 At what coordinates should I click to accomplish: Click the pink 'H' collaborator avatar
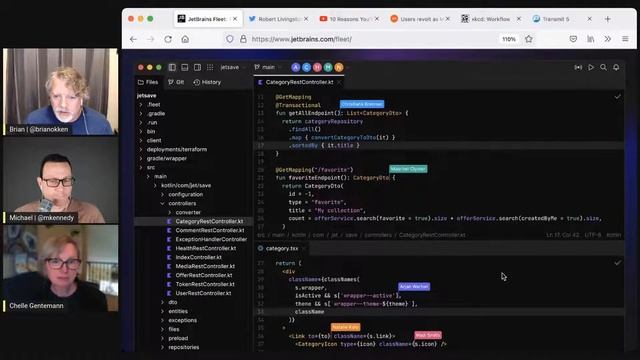click(x=317, y=67)
